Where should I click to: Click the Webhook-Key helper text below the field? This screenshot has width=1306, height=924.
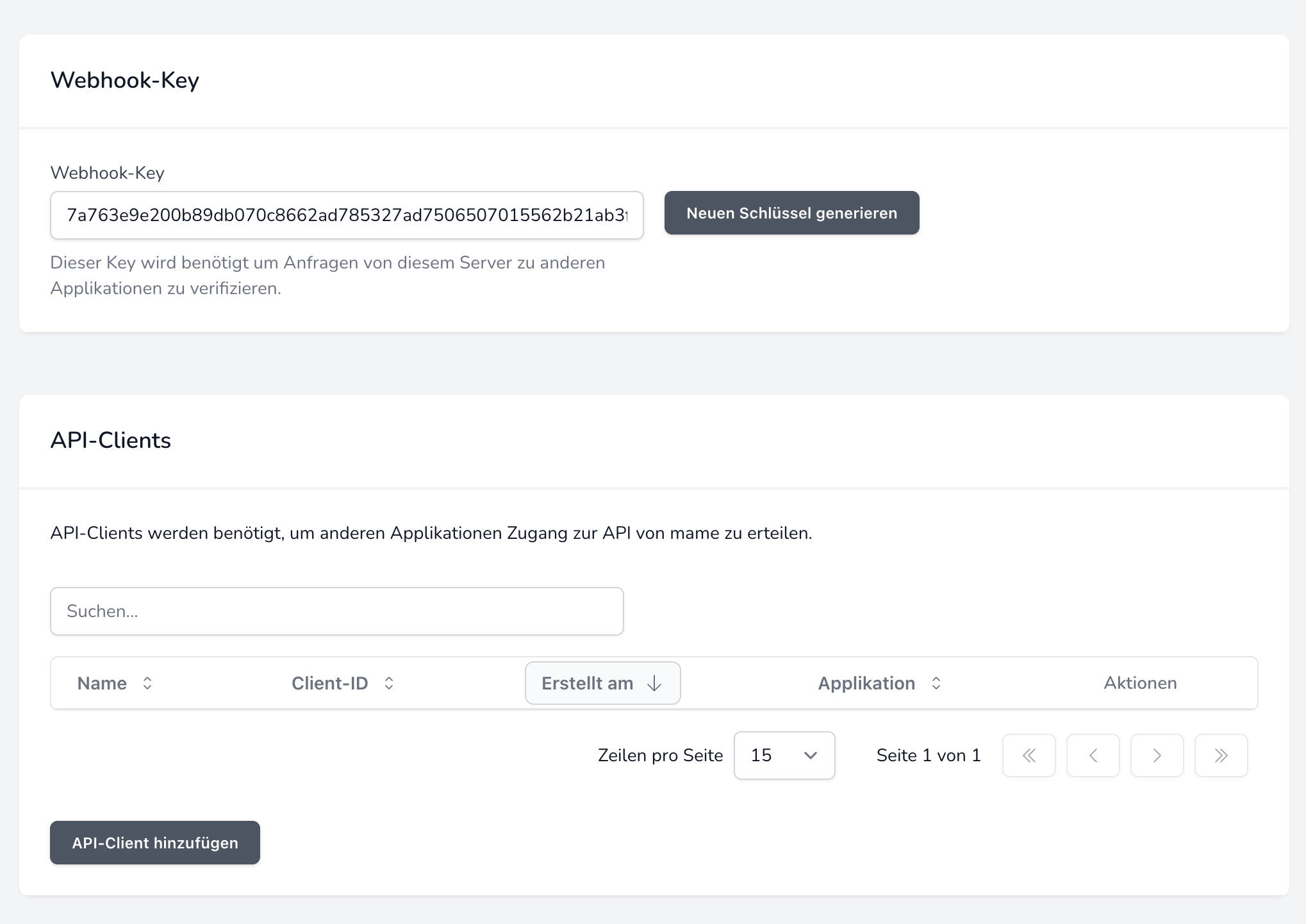(327, 276)
